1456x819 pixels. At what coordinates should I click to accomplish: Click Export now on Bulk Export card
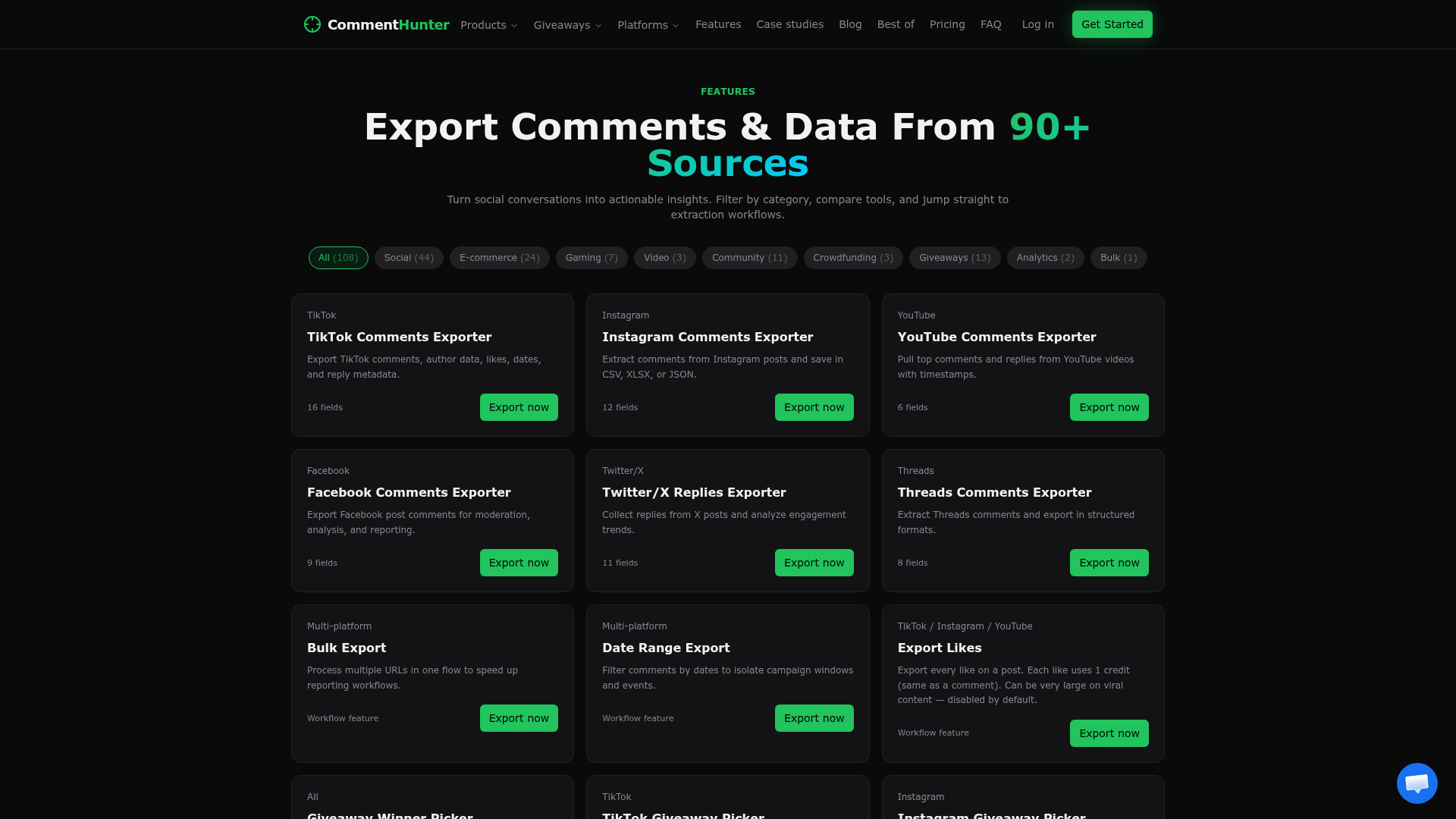click(519, 718)
